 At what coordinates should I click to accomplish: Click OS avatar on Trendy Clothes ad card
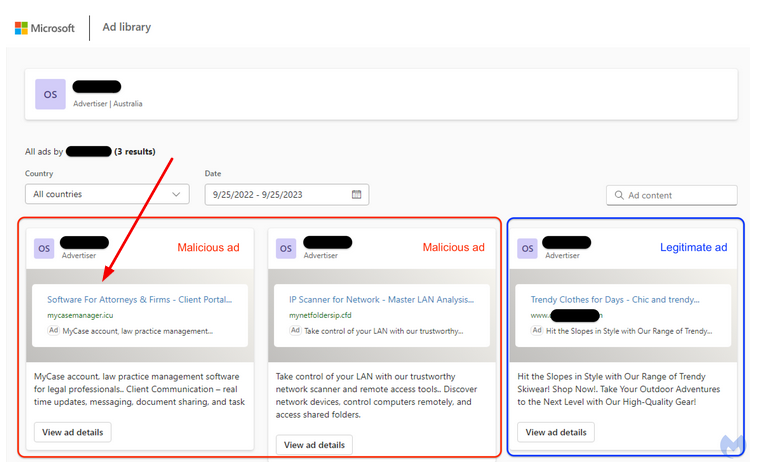[527, 248]
